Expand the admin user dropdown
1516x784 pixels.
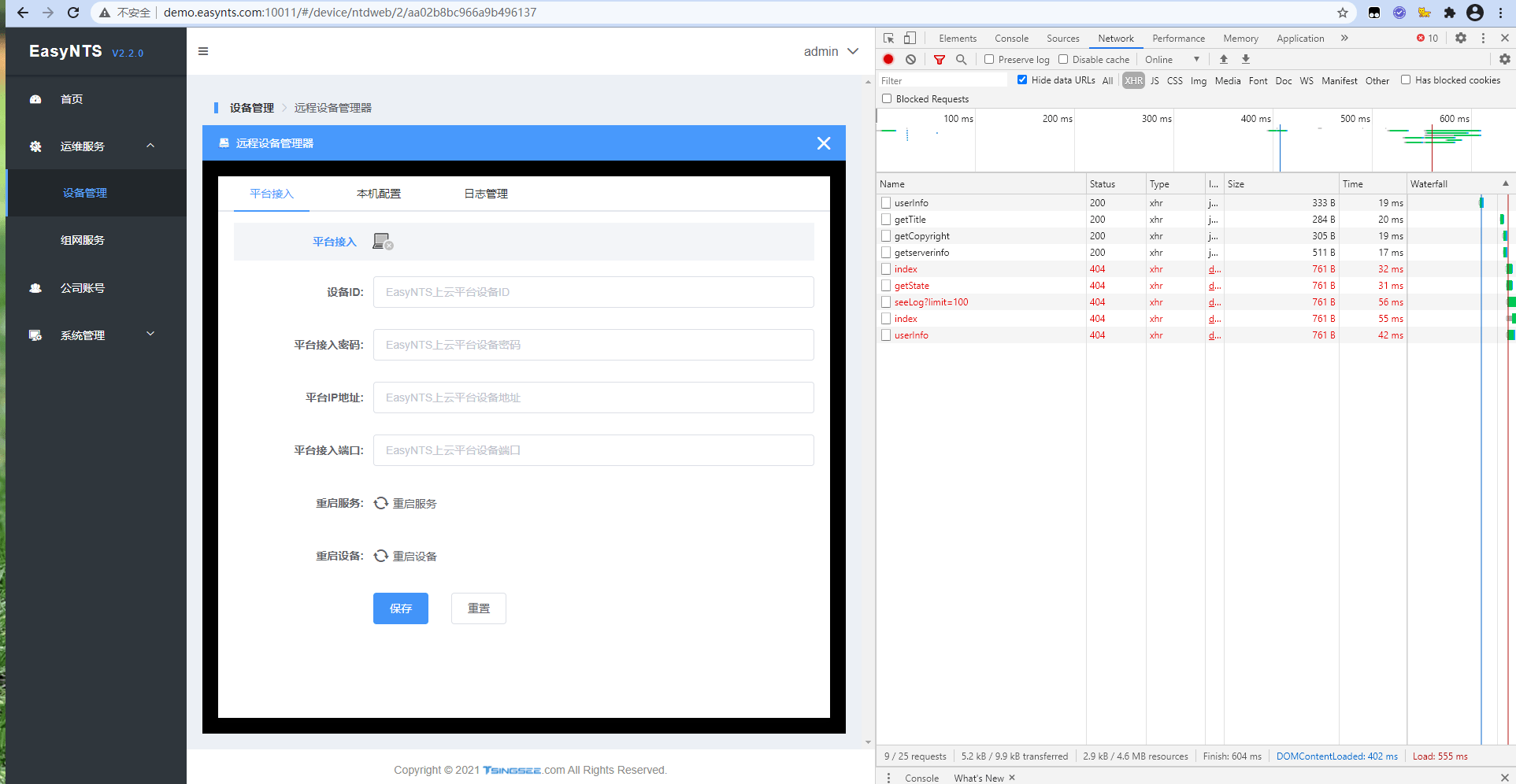[x=831, y=51]
